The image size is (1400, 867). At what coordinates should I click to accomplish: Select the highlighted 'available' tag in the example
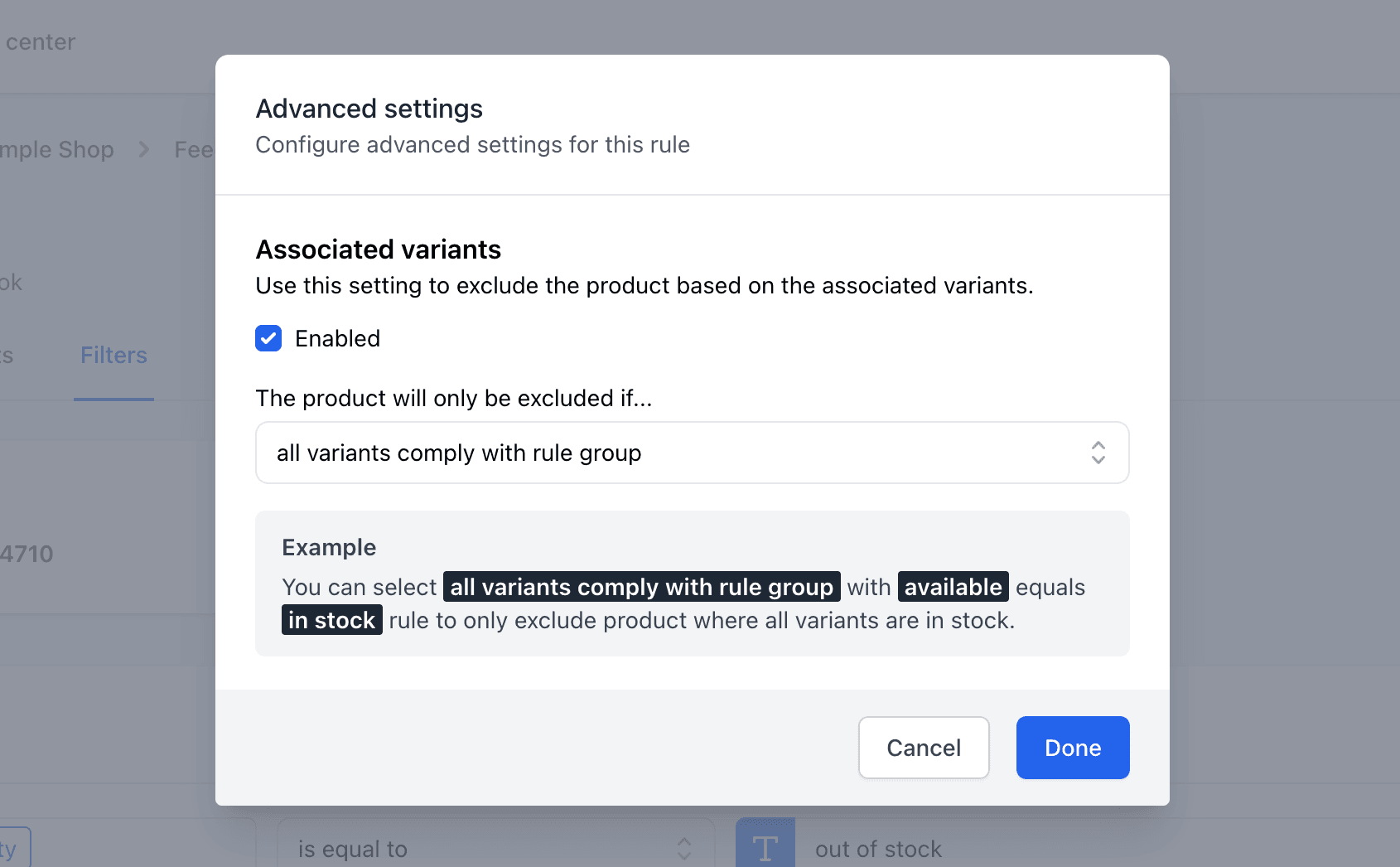(953, 587)
